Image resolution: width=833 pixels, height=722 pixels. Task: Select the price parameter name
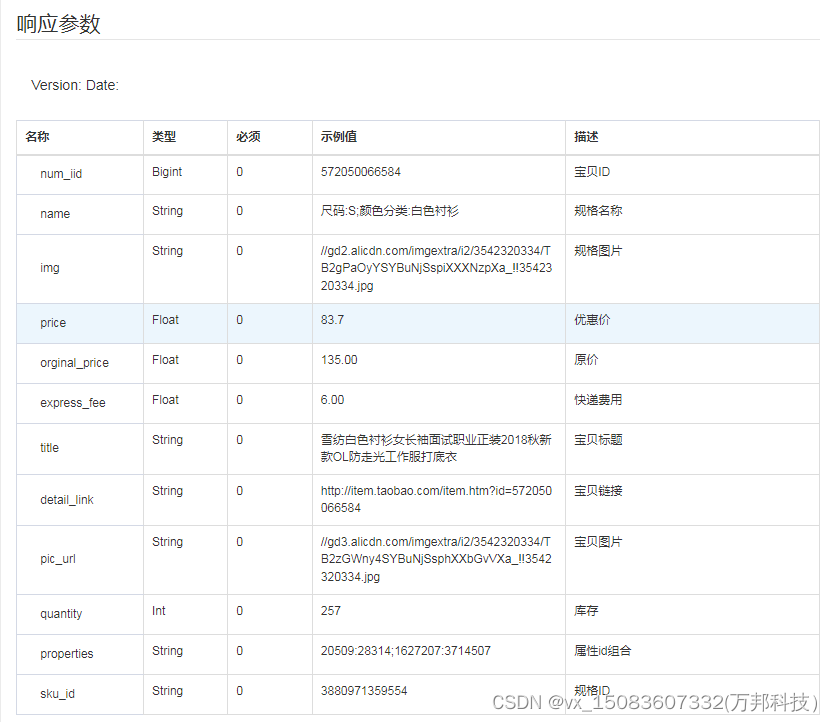point(53,323)
